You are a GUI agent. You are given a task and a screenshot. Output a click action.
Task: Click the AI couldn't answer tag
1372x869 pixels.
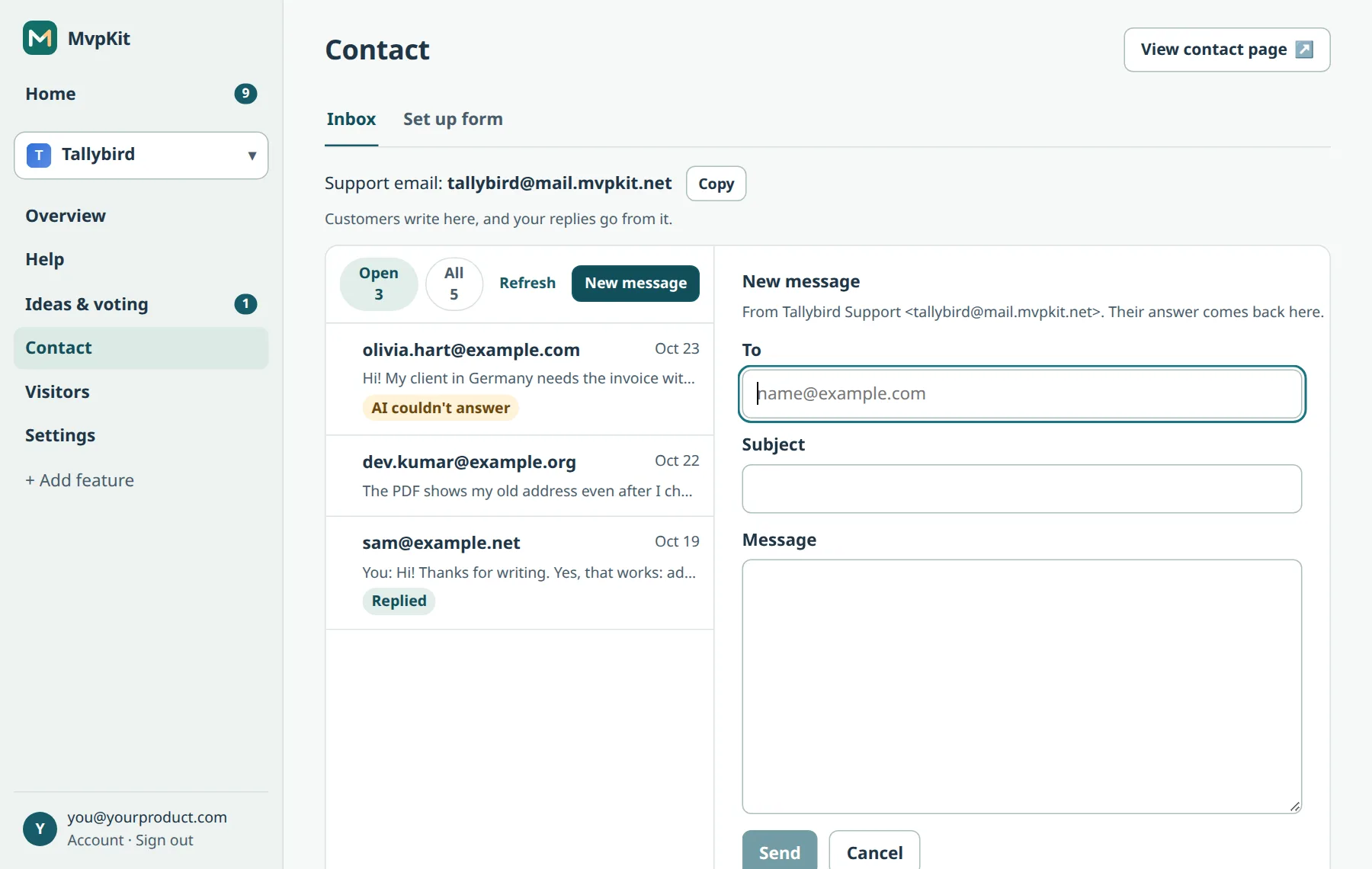441,408
